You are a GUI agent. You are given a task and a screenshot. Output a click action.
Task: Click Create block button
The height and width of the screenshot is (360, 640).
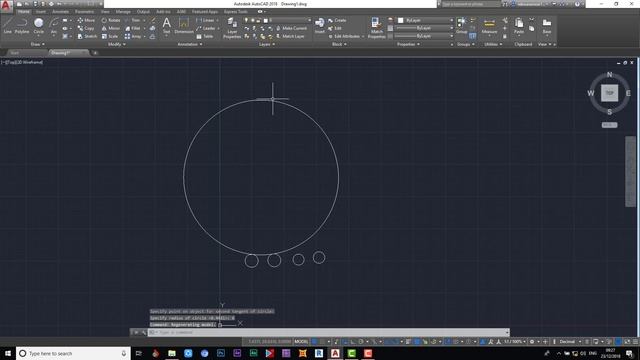(x=337, y=20)
